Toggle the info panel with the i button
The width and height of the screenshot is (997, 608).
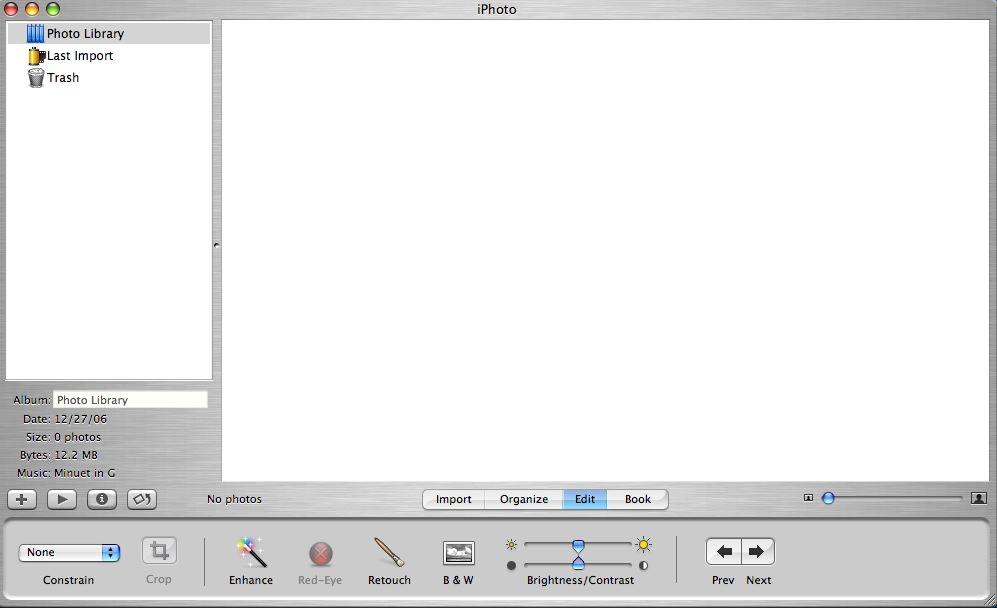point(102,499)
